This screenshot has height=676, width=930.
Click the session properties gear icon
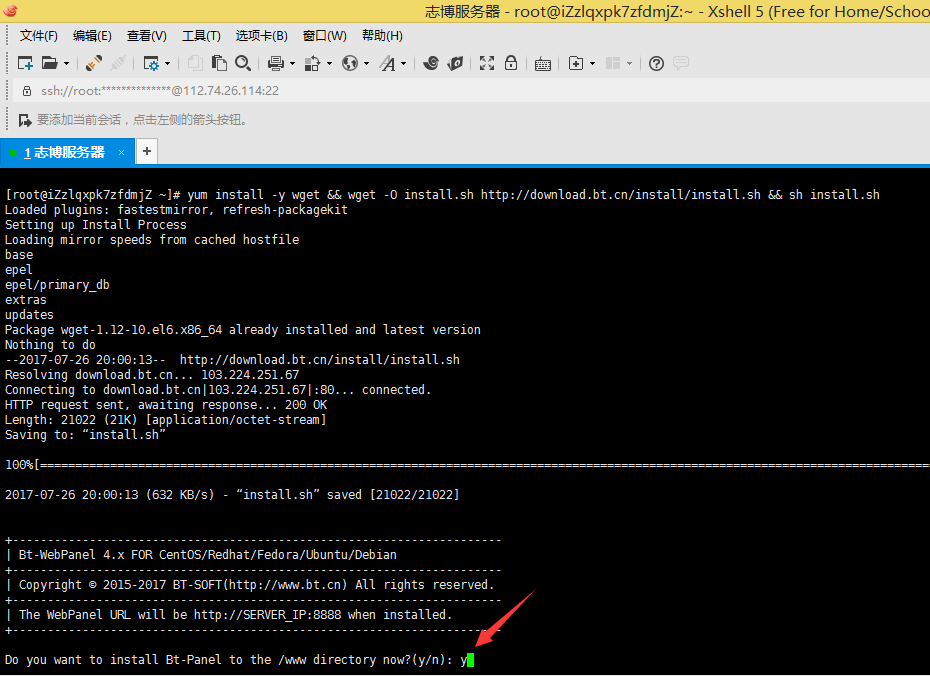coord(151,63)
